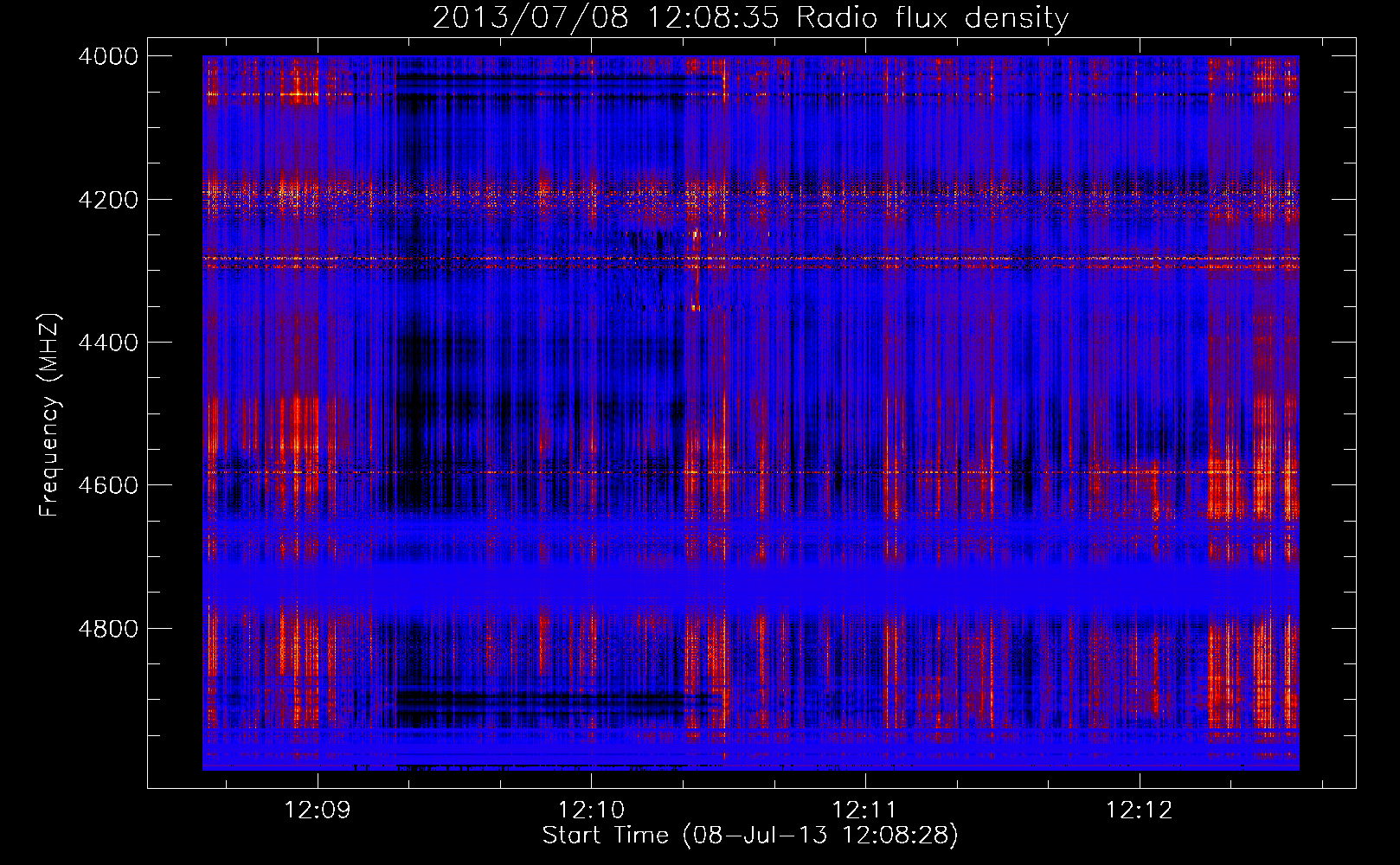1400x865 pixels.
Task: Select the 4400 frequency tick label
Action: (108, 343)
